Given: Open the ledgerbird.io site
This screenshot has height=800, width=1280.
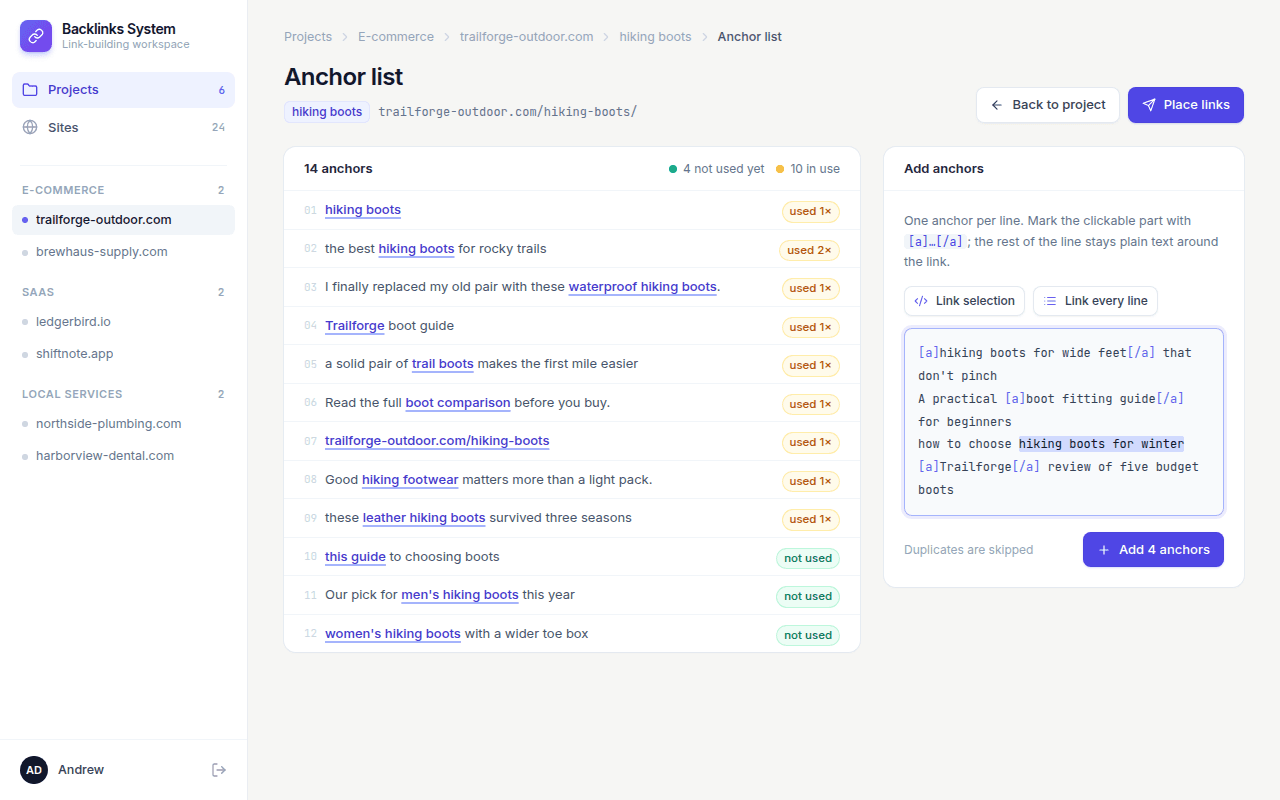Looking at the screenshot, I should (x=124, y=322).
